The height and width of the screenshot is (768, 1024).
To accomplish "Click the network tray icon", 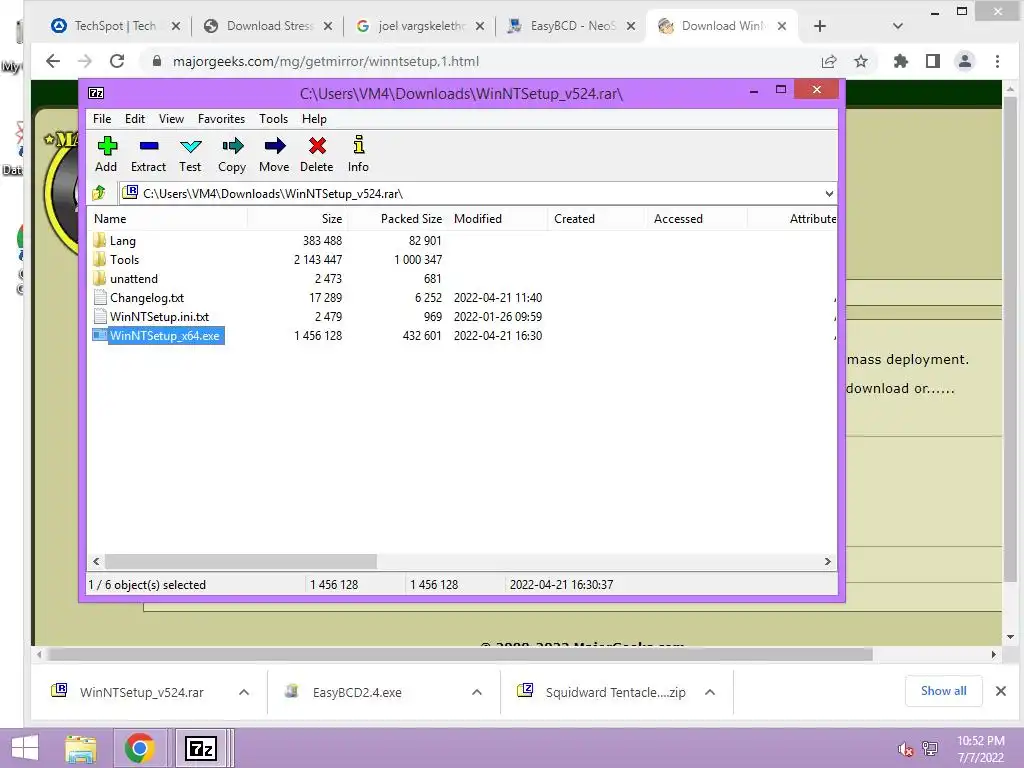I will 929,748.
